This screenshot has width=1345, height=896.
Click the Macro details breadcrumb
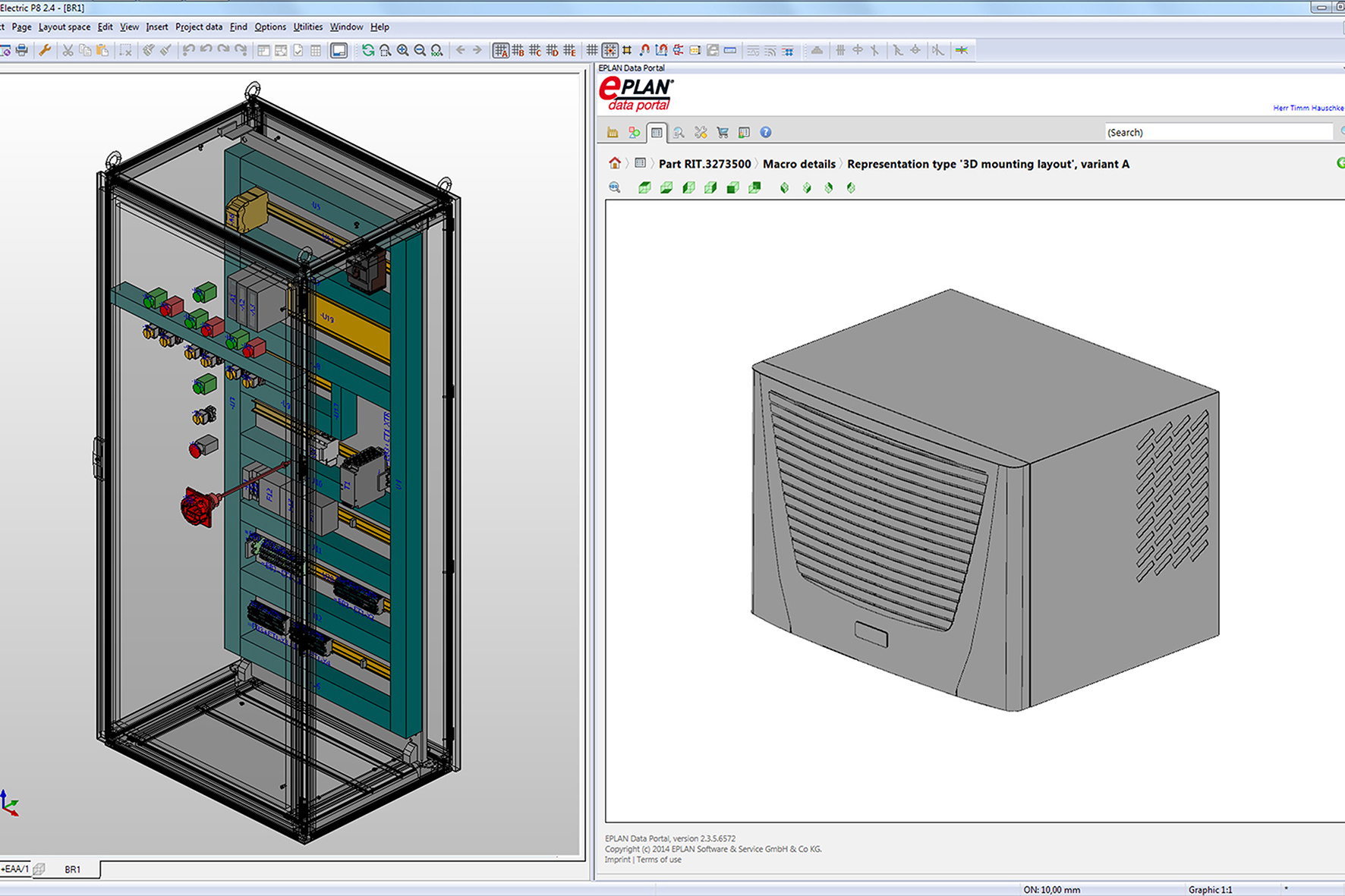click(798, 164)
